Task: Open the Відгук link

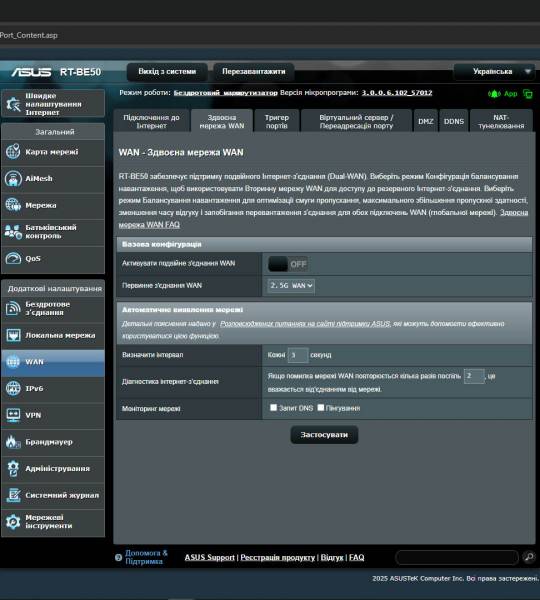Action: pos(332,558)
